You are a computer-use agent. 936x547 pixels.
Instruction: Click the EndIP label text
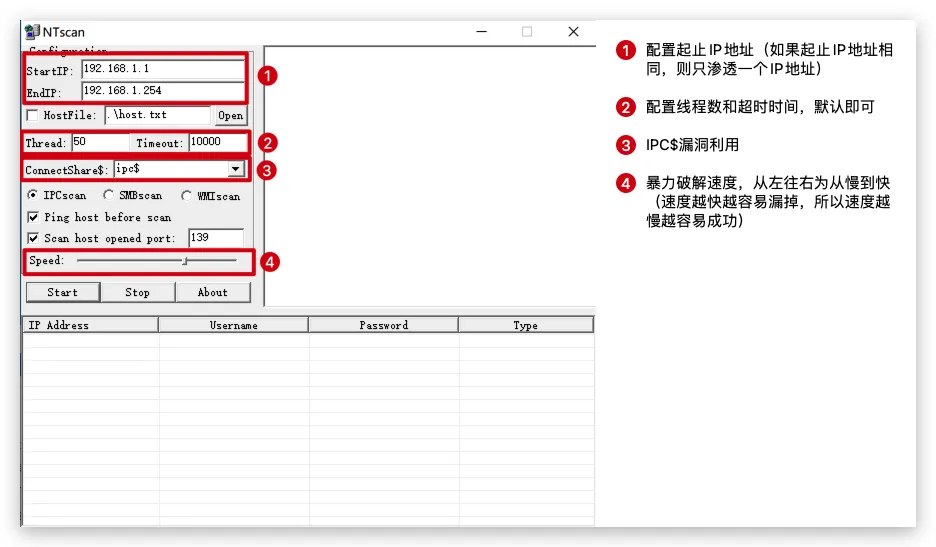coord(44,93)
